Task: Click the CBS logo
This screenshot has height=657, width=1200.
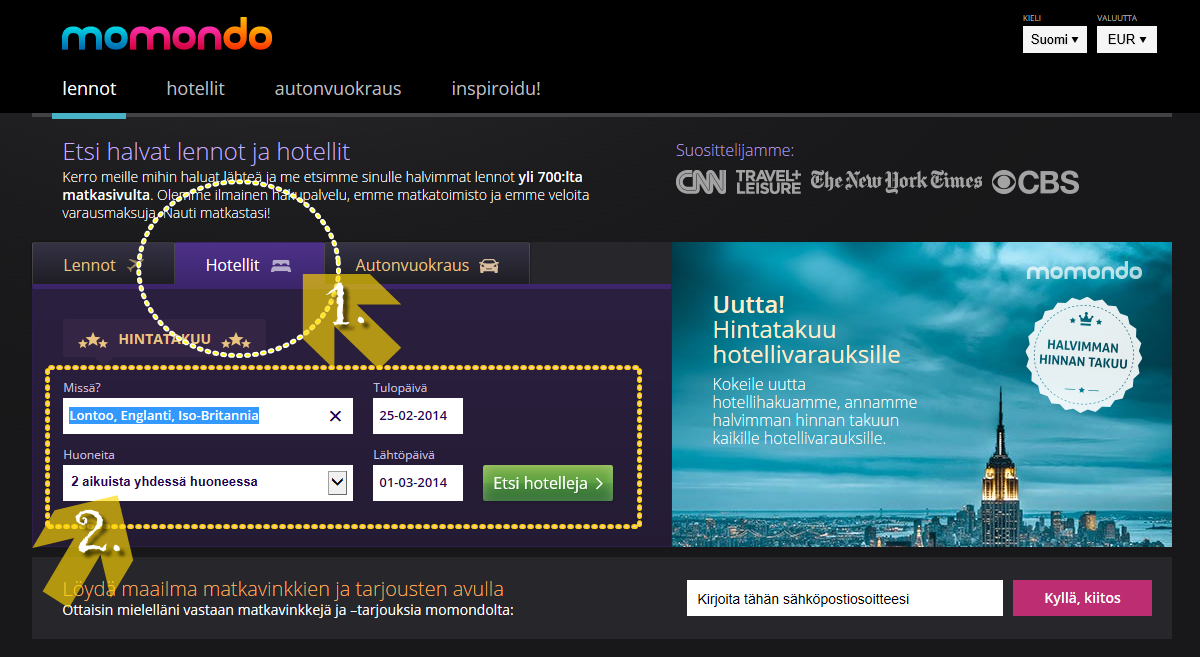Action: (1036, 182)
